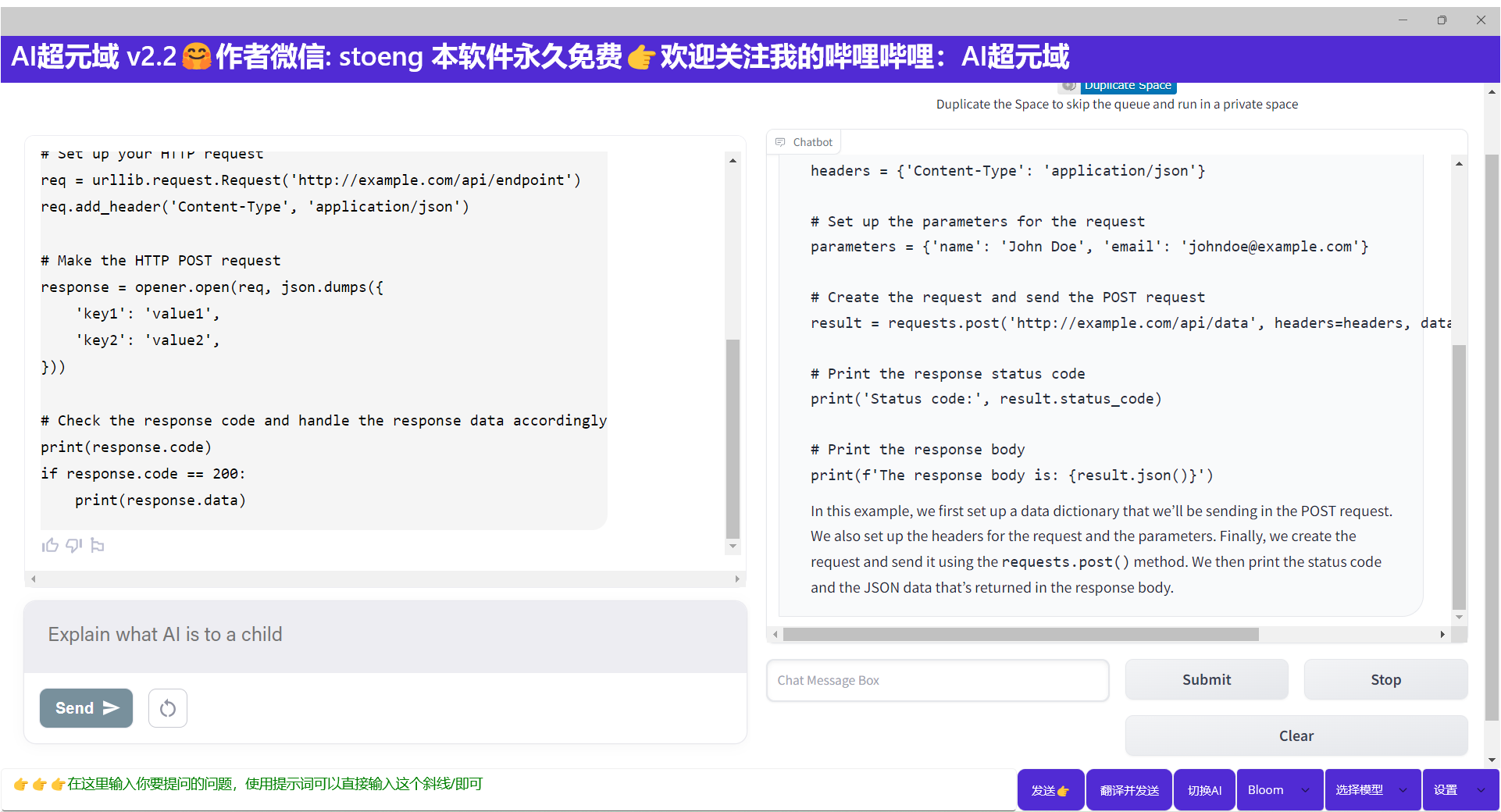Click inside the Chat Message Box
The width and height of the screenshot is (1501, 812).
(936, 680)
